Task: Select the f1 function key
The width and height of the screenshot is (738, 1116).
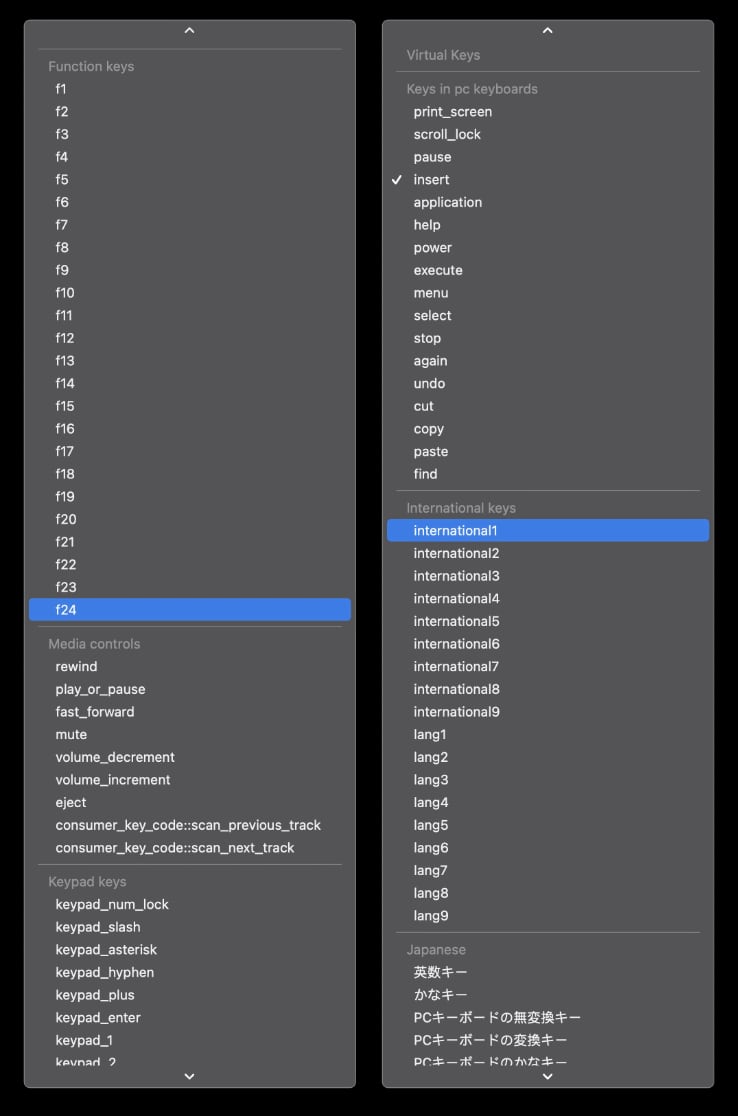Action: click(x=62, y=88)
